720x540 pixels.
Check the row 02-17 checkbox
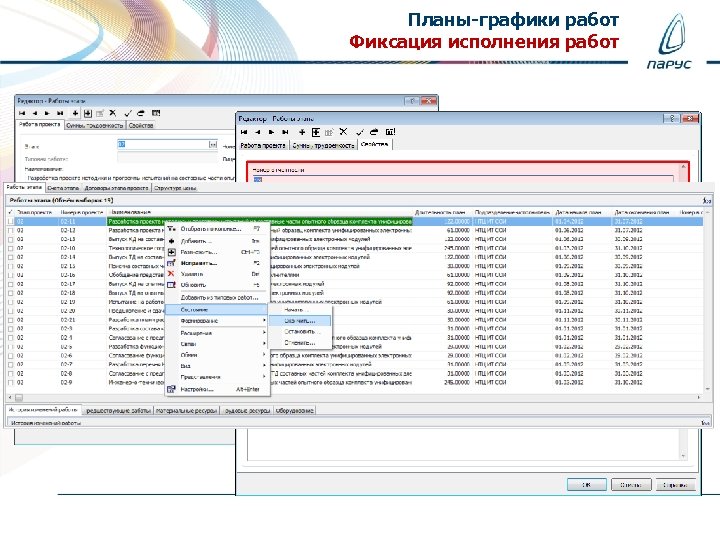point(11,284)
